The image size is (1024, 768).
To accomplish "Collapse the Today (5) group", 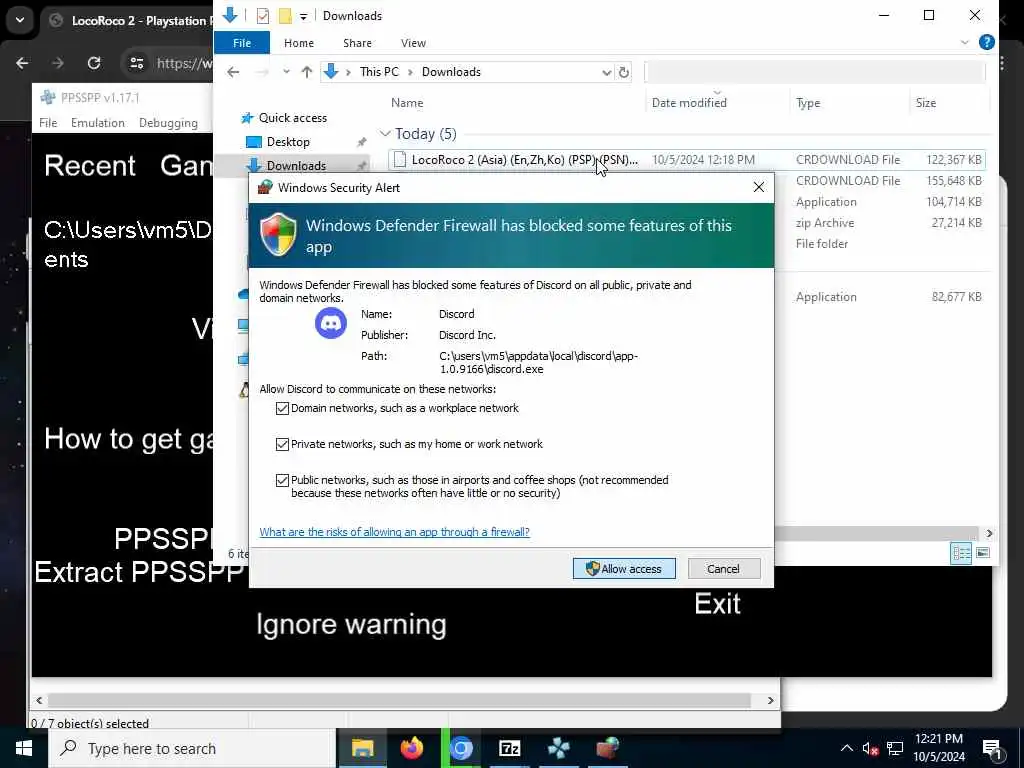I will (x=385, y=134).
